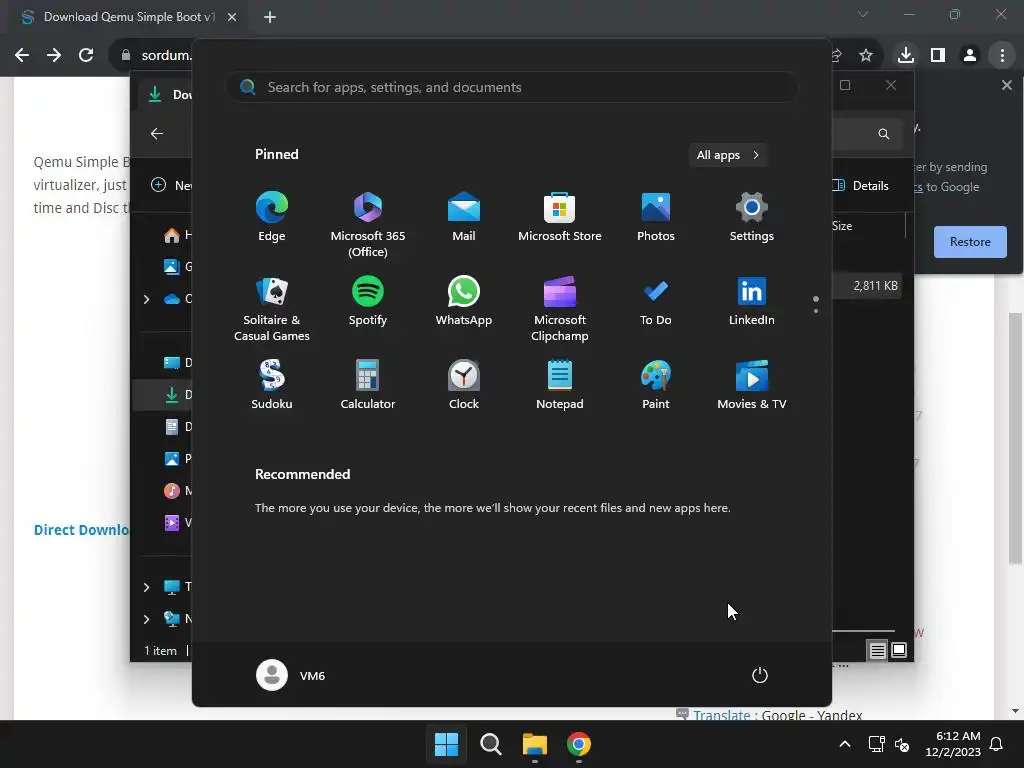Switch File Explorer to details view
The image size is (1024, 768).
[x=877, y=650]
